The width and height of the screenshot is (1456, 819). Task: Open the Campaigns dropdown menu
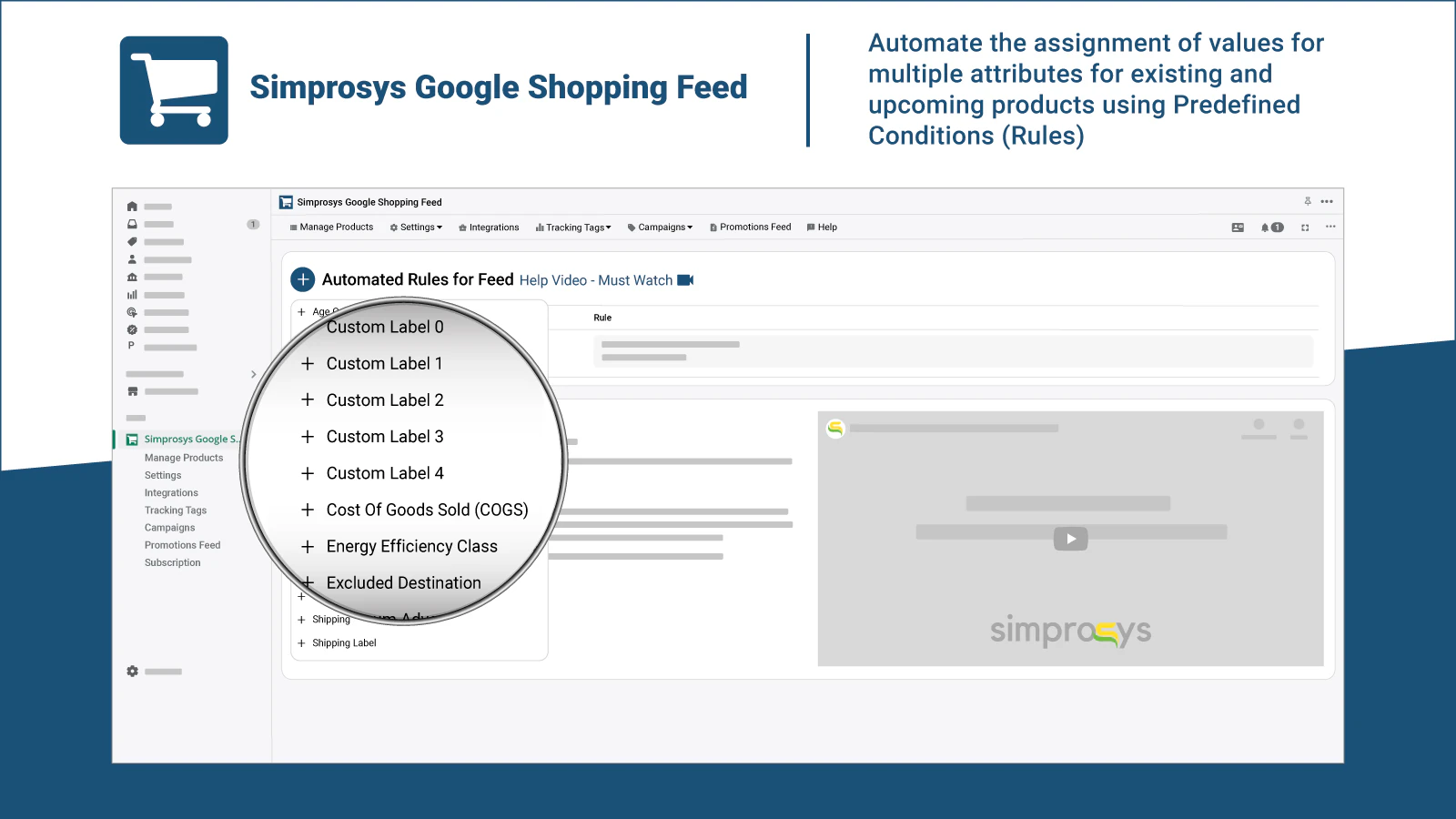click(660, 227)
